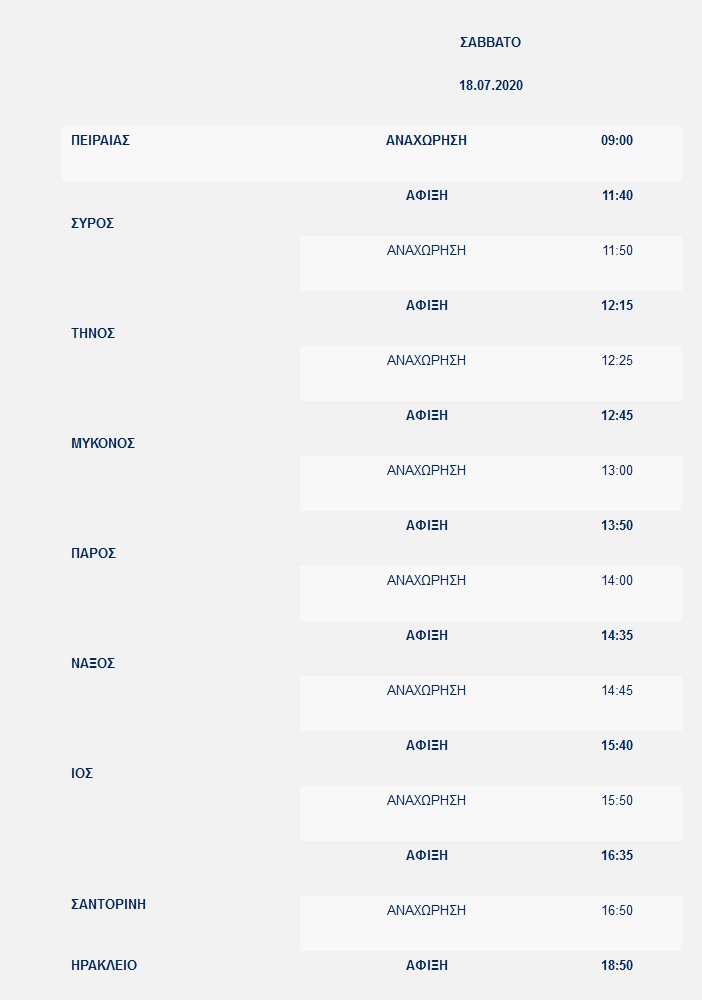Click the ΠΑΡΟΣ port name
This screenshot has width=702, height=1000.
[94, 553]
